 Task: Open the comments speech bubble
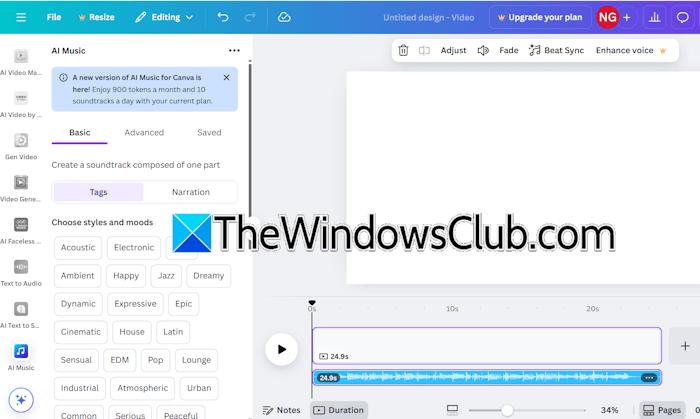click(683, 17)
